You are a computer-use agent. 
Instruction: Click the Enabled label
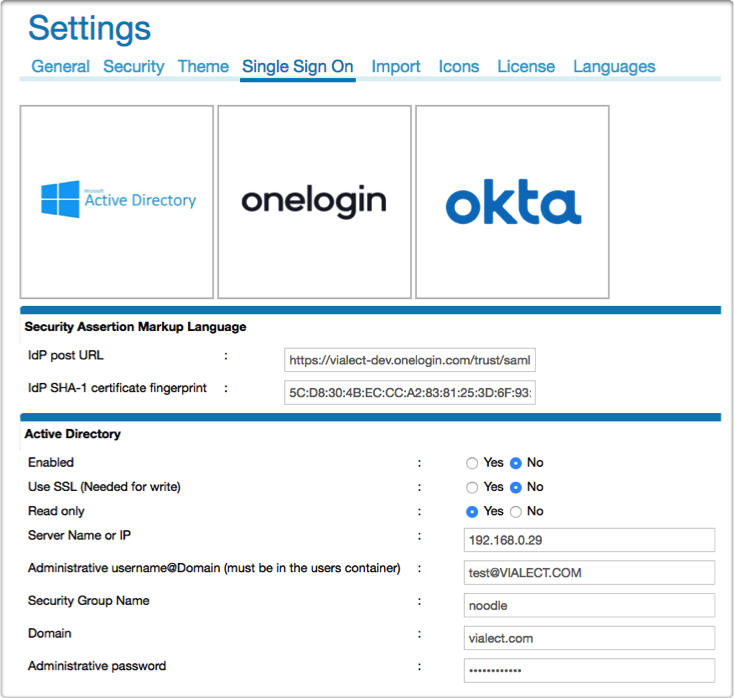[51, 463]
